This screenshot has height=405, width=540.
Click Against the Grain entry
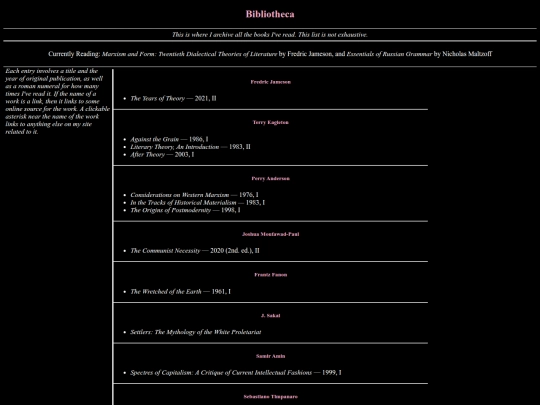[169, 139]
